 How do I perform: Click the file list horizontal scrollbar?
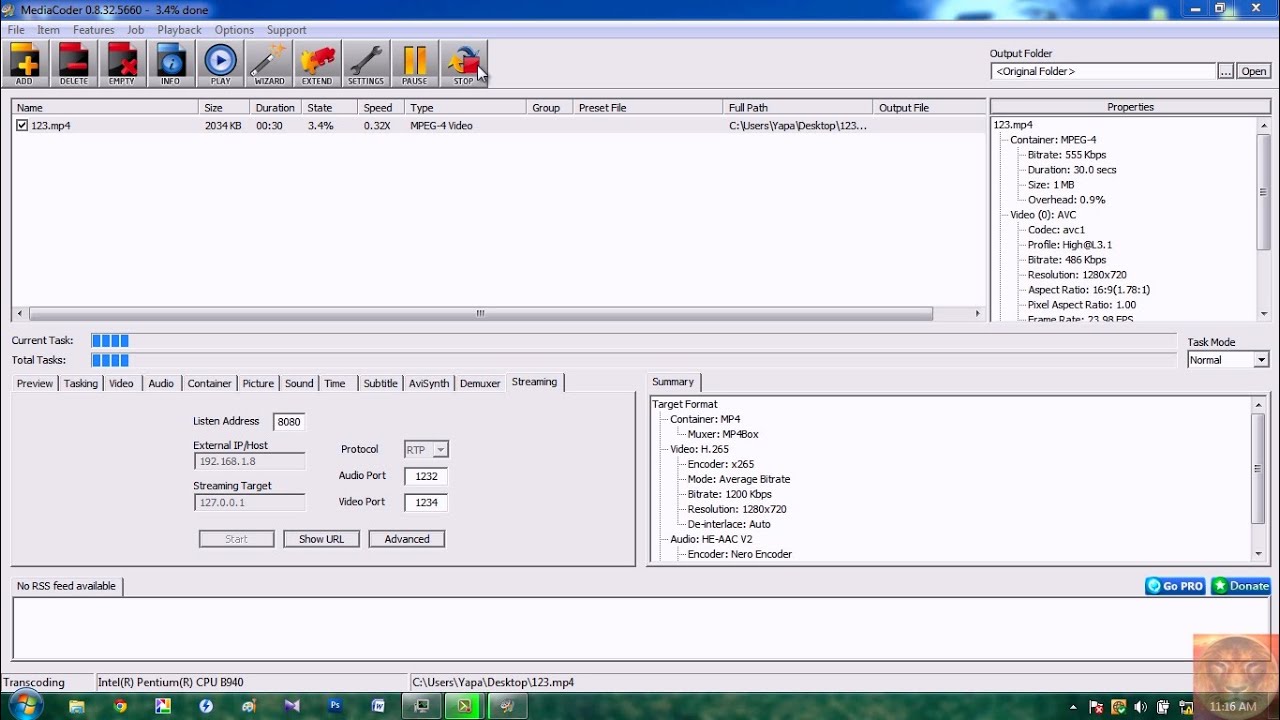coord(480,314)
